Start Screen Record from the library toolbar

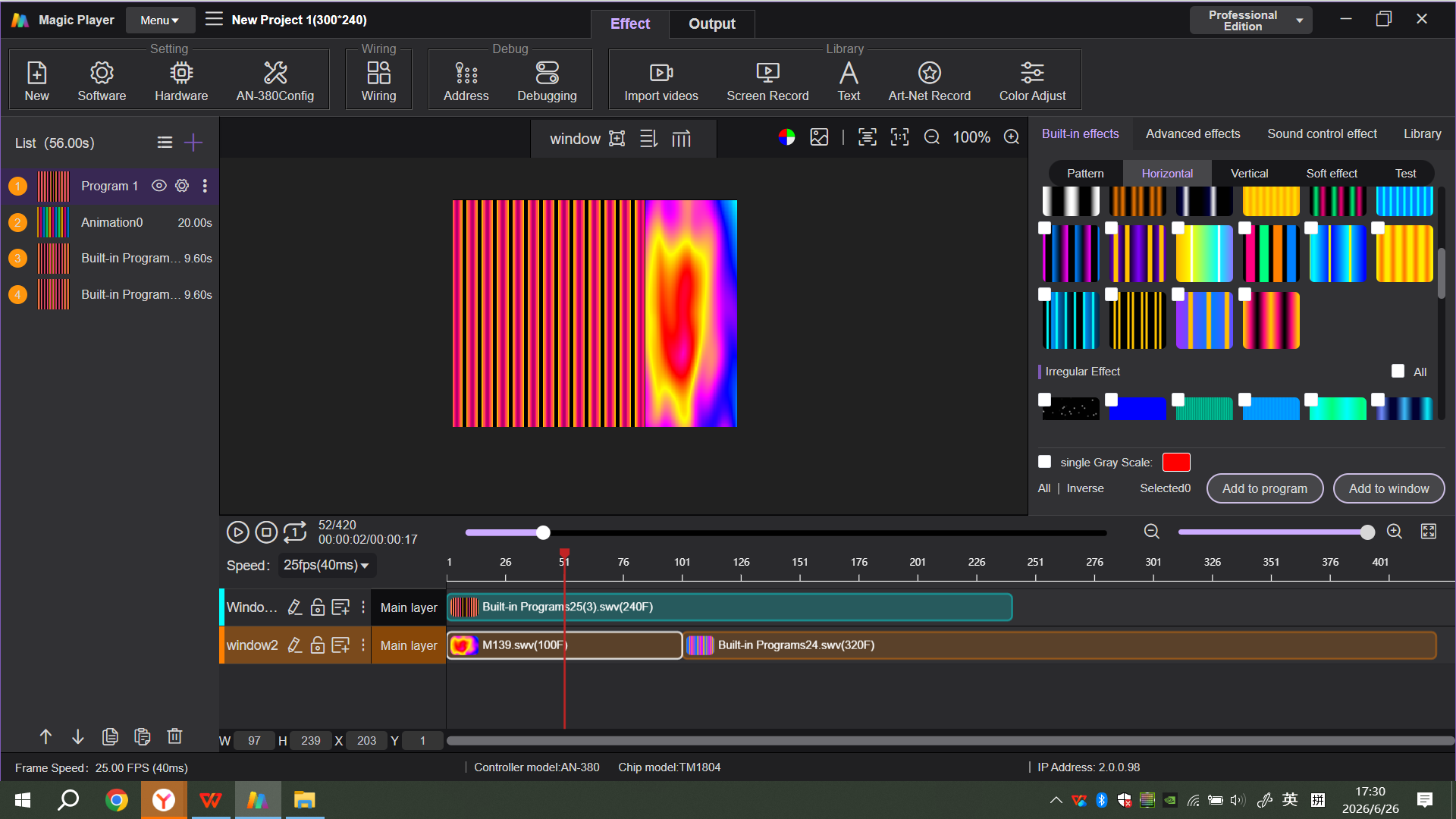pyautogui.click(x=767, y=80)
